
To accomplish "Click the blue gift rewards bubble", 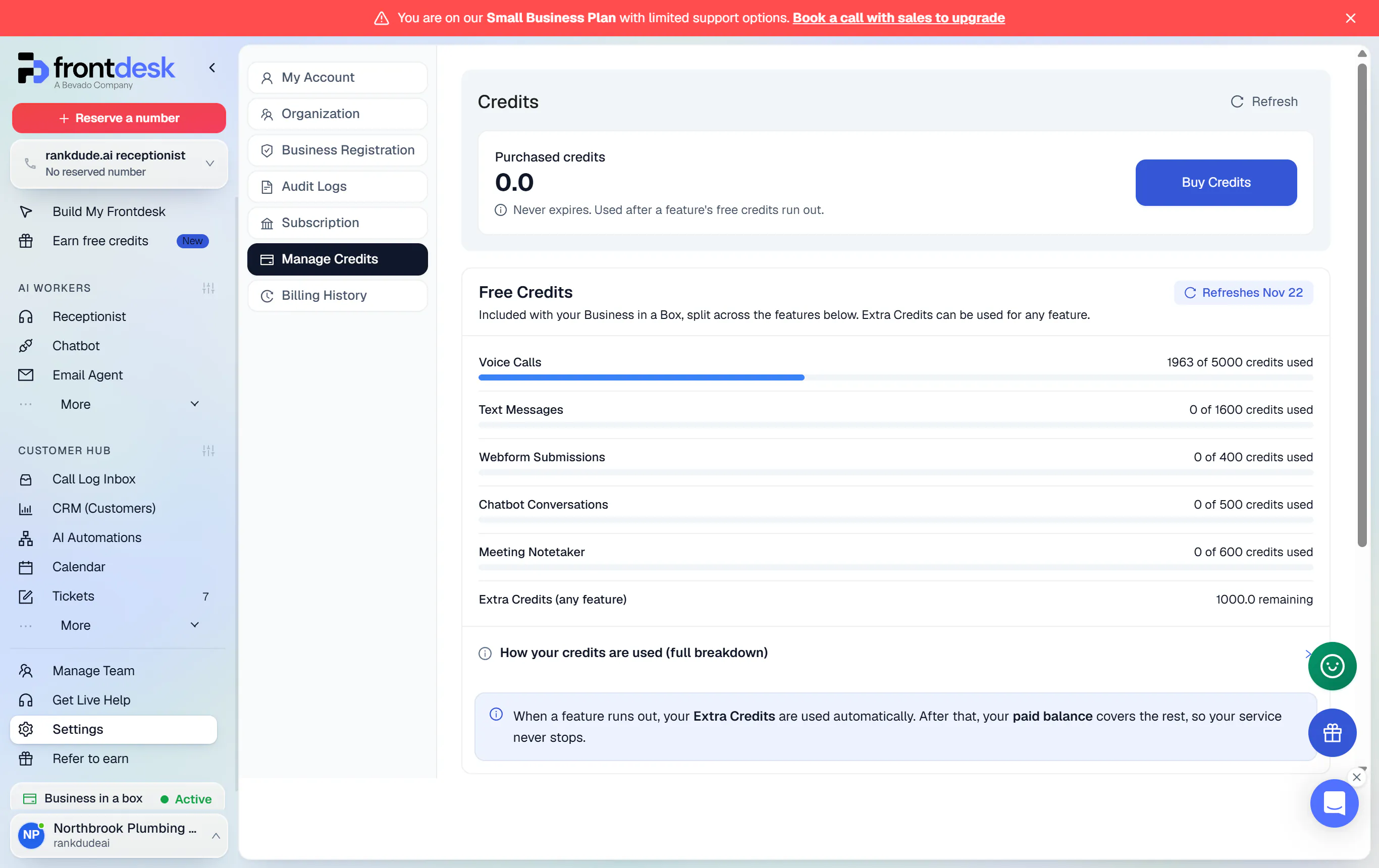I will tap(1332, 733).
